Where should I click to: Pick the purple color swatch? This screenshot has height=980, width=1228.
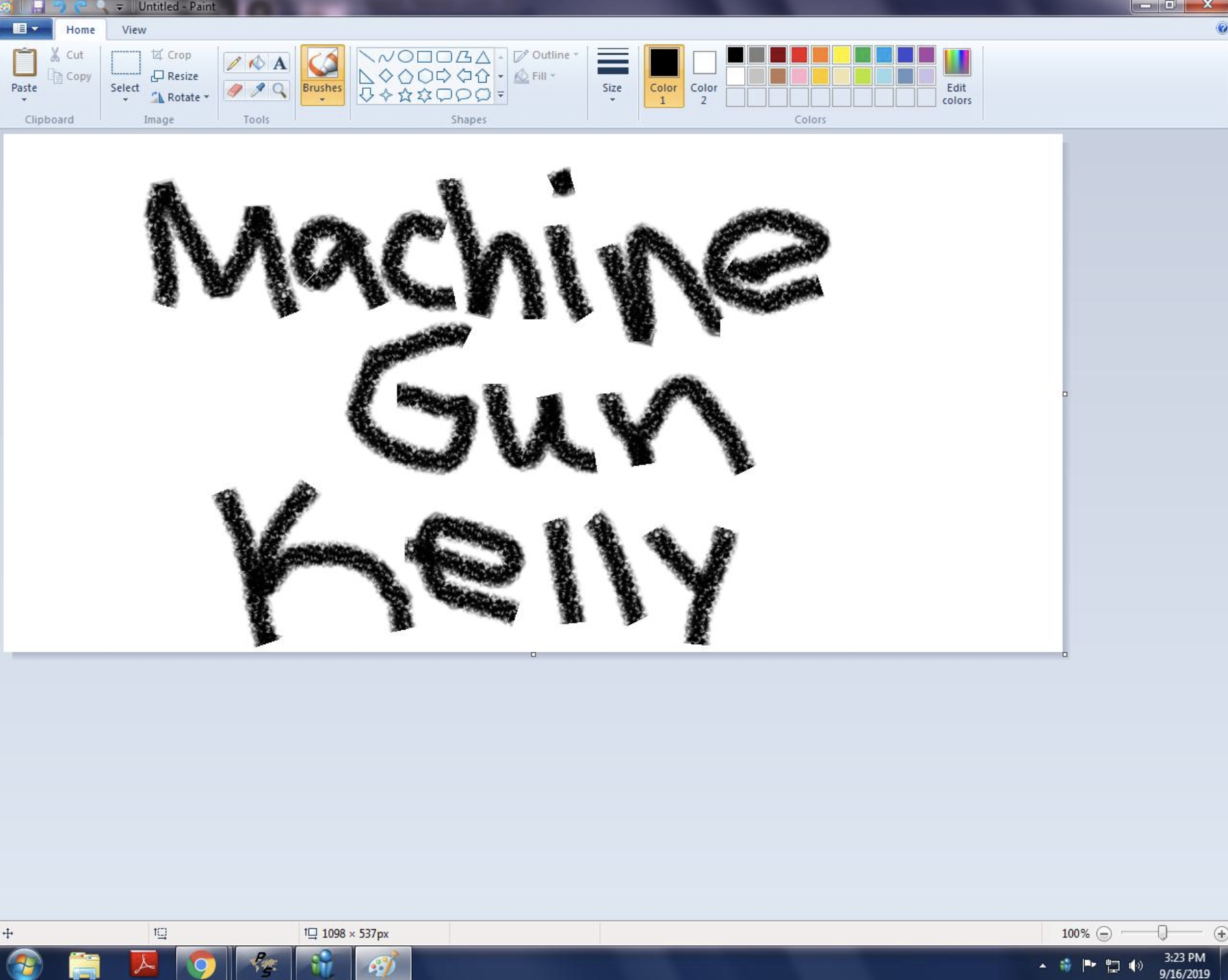pyautogui.click(x=926, y=55)
